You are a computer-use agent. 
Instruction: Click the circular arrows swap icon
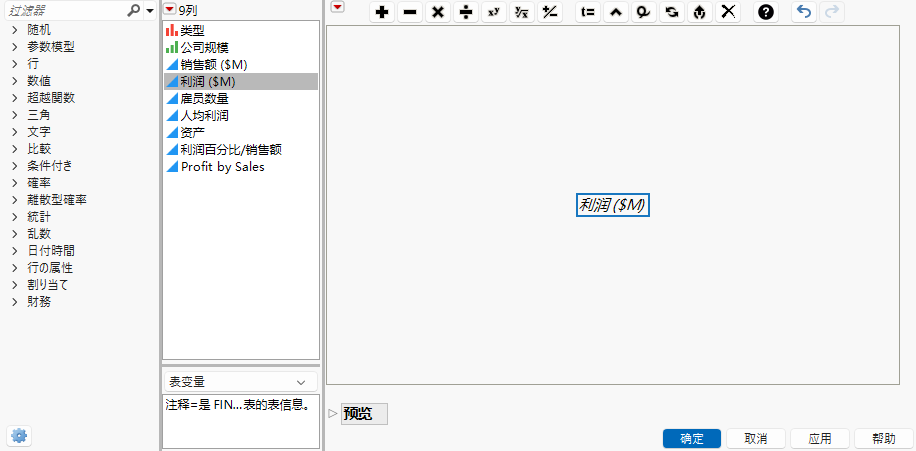(x=672, y=12)
